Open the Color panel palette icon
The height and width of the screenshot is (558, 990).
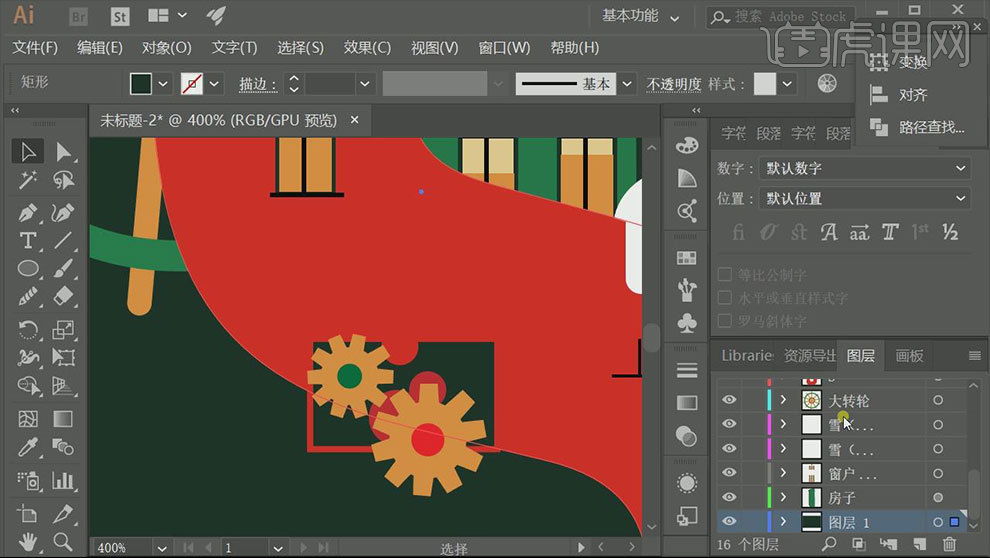tap(687, 146)
